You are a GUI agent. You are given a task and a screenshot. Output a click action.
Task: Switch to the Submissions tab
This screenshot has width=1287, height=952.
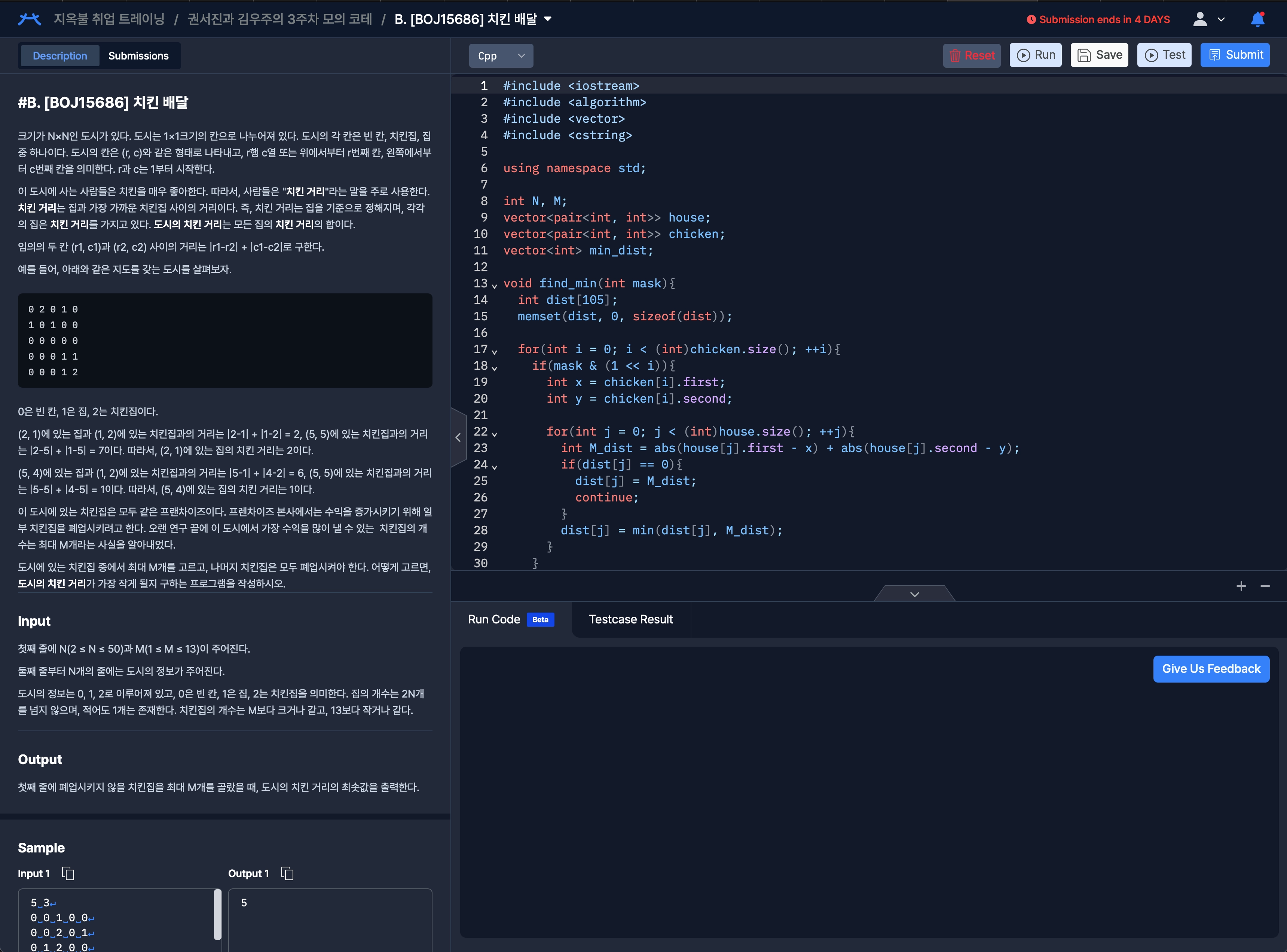click(x=138, y=56)
